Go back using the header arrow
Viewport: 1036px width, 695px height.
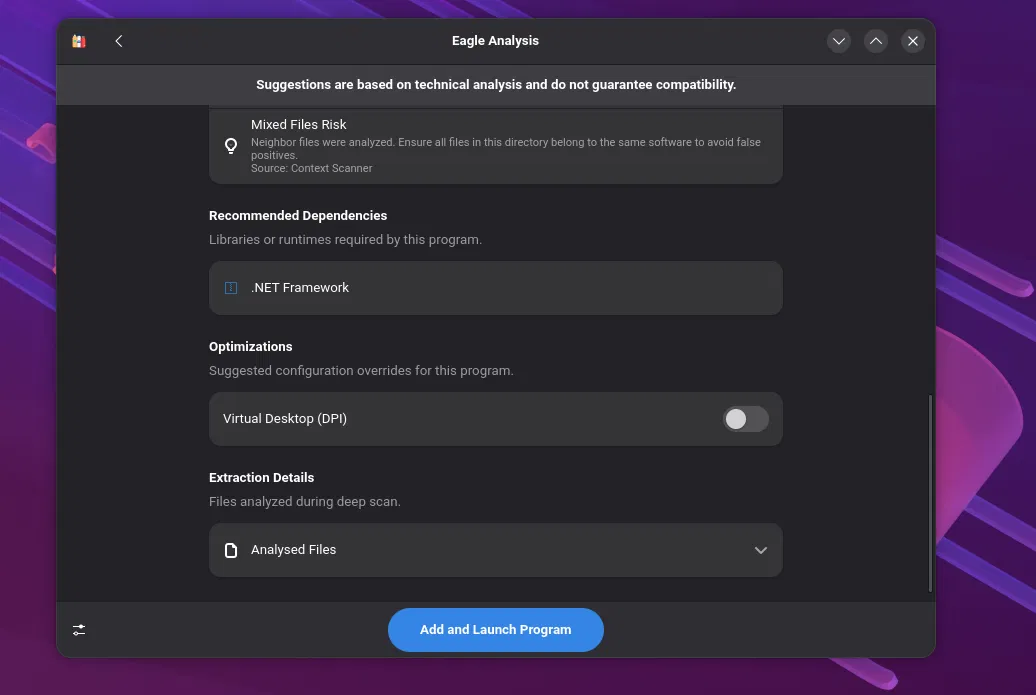(119, 41)
